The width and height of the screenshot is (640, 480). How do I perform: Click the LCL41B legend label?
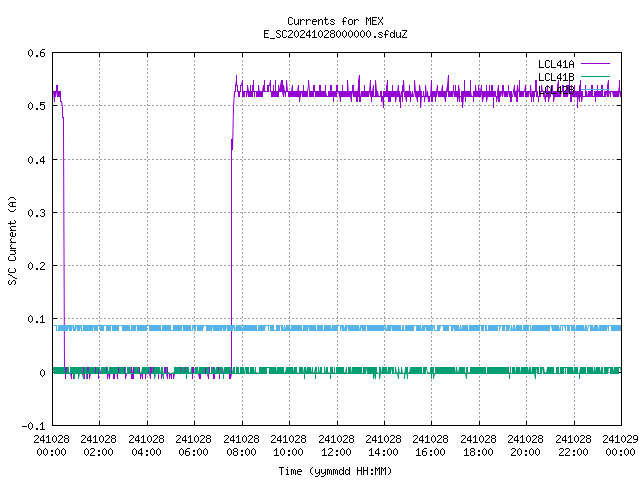pyautogui.click(x=556, y=77)
